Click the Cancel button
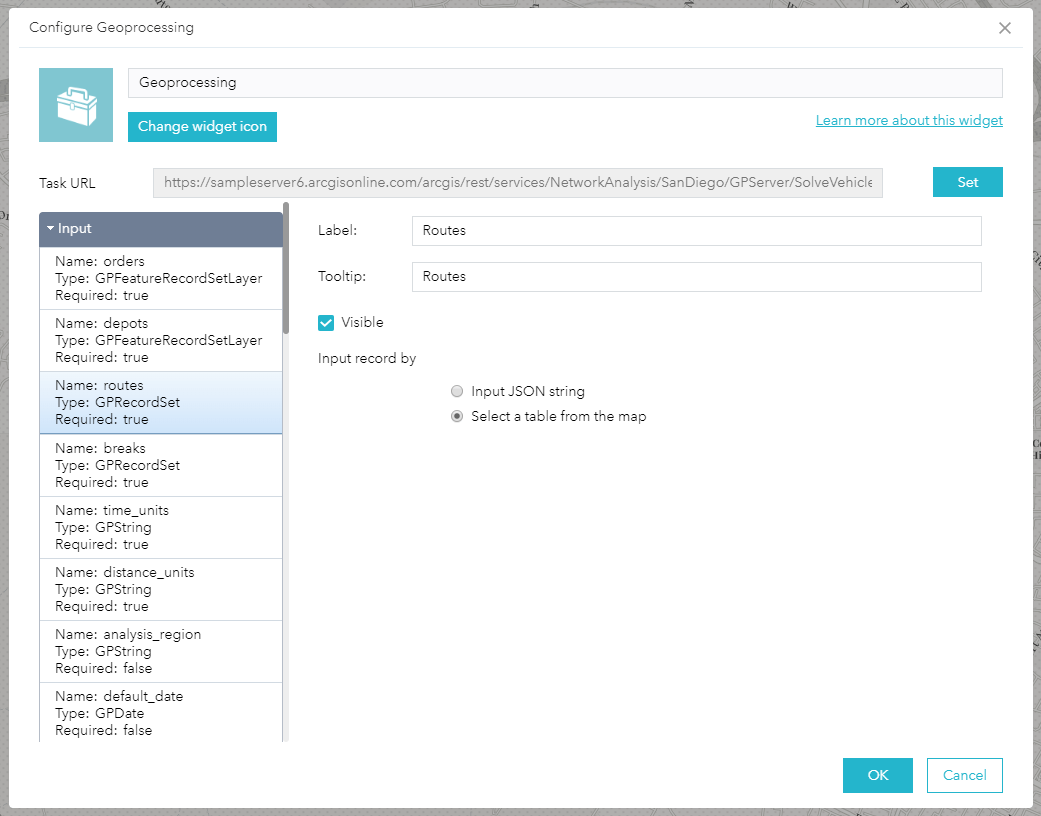The image size is (1041, 816). [965, 775]
